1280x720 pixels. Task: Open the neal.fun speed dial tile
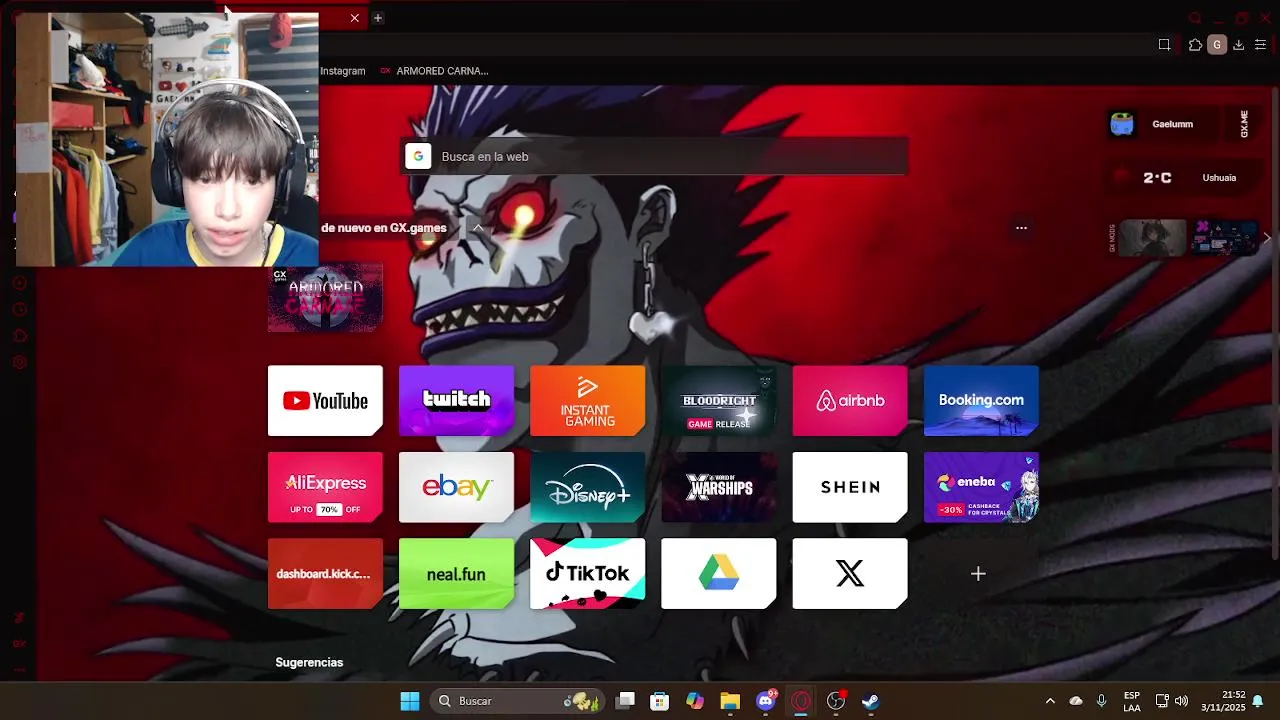tap(456, 574)
